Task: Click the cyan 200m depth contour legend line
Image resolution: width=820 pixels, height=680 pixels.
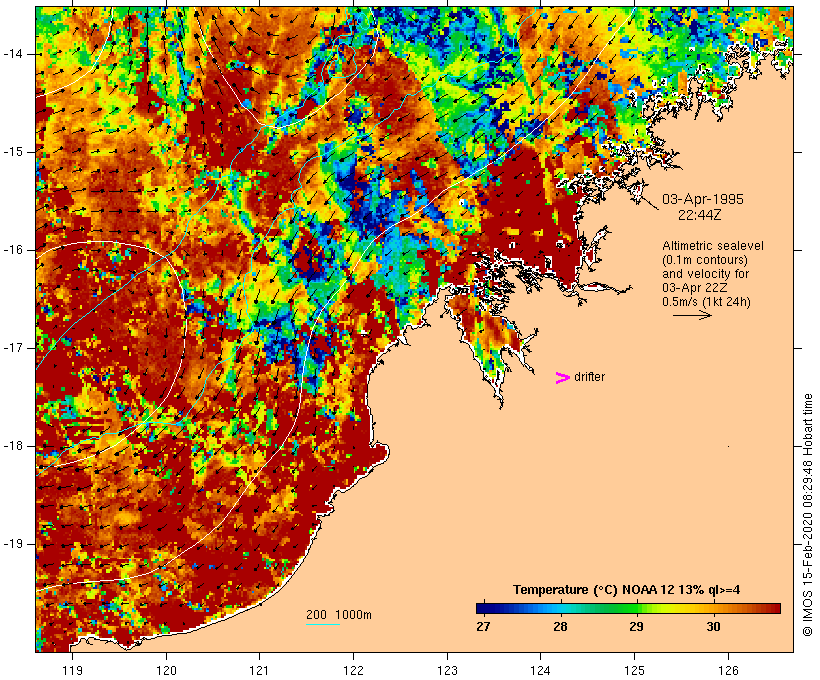Action: [x=323, y=624]
